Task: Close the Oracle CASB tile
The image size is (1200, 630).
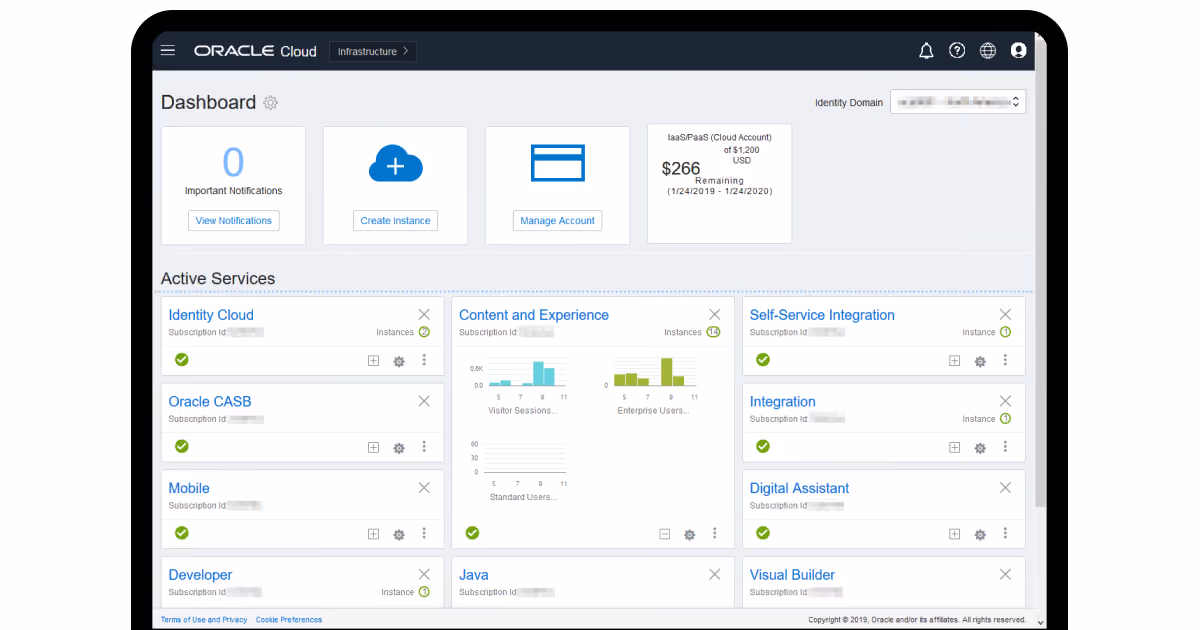Action: pos(424,401)
